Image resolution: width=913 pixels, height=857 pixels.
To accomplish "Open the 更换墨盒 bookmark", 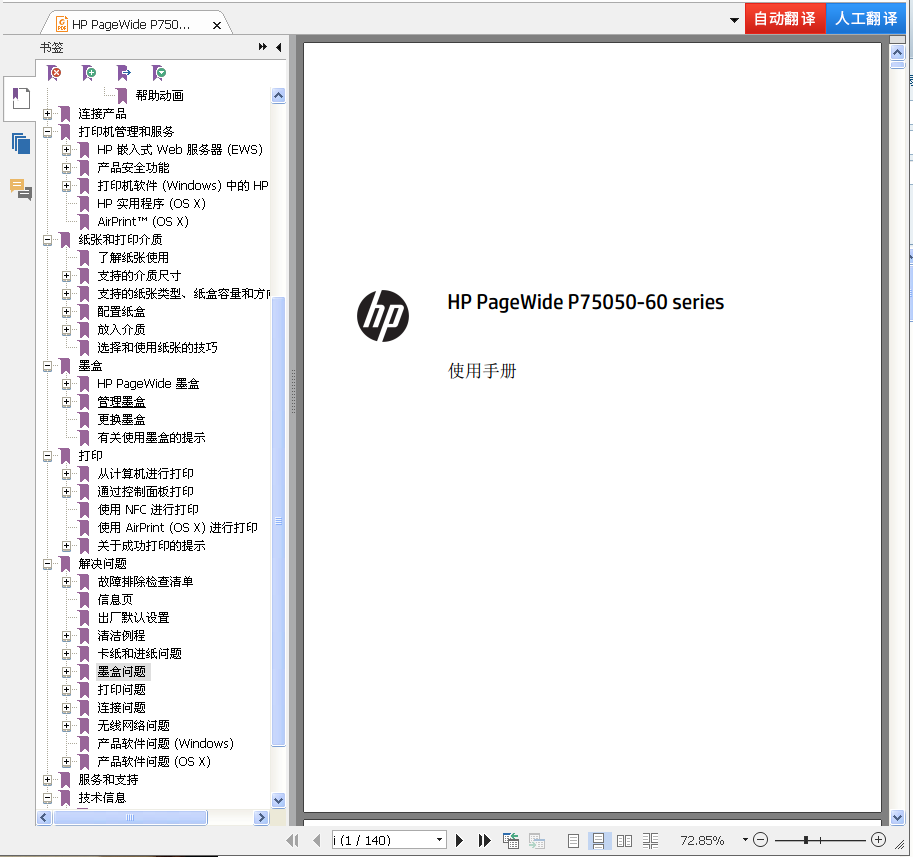I will pyautogui.click(x=121, y=420).
